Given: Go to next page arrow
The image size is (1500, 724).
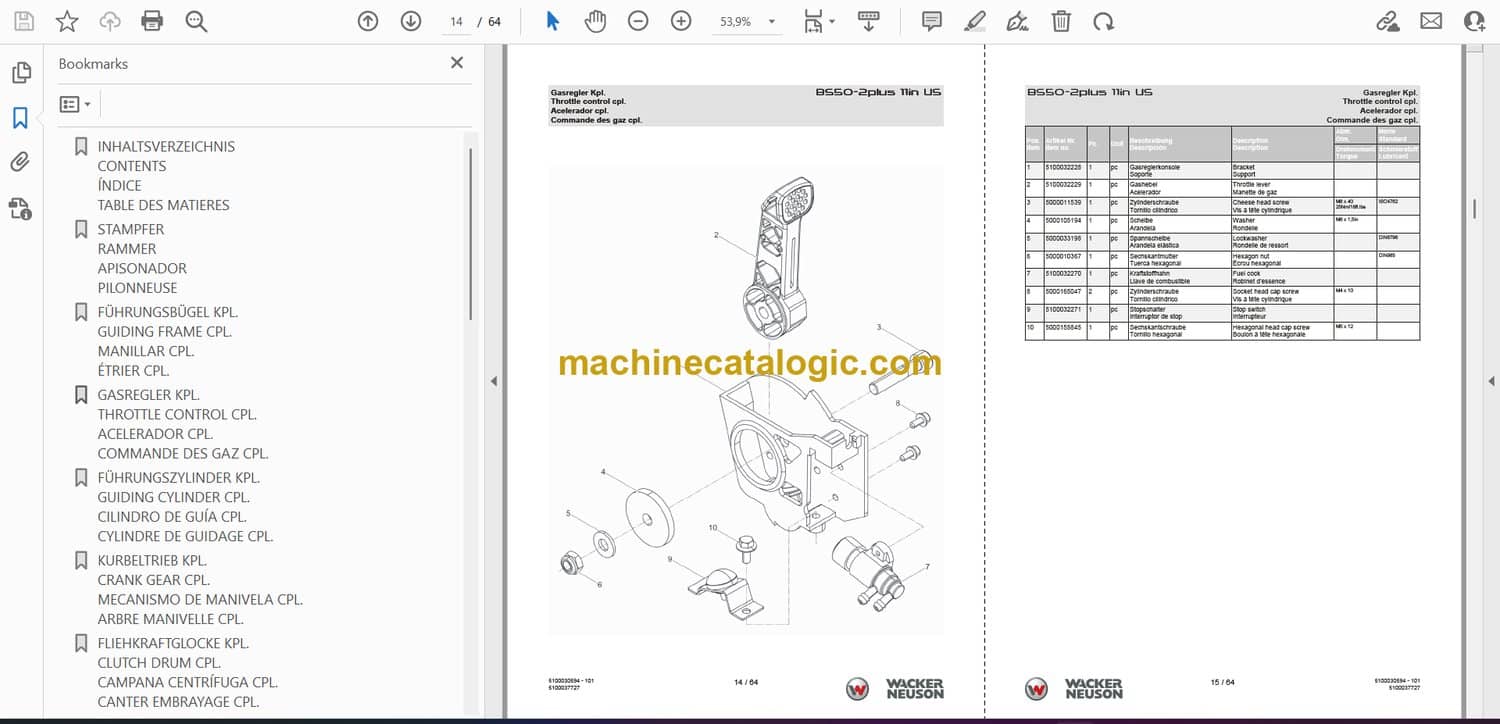Looking at the screenshot, I should pos(411,21).
